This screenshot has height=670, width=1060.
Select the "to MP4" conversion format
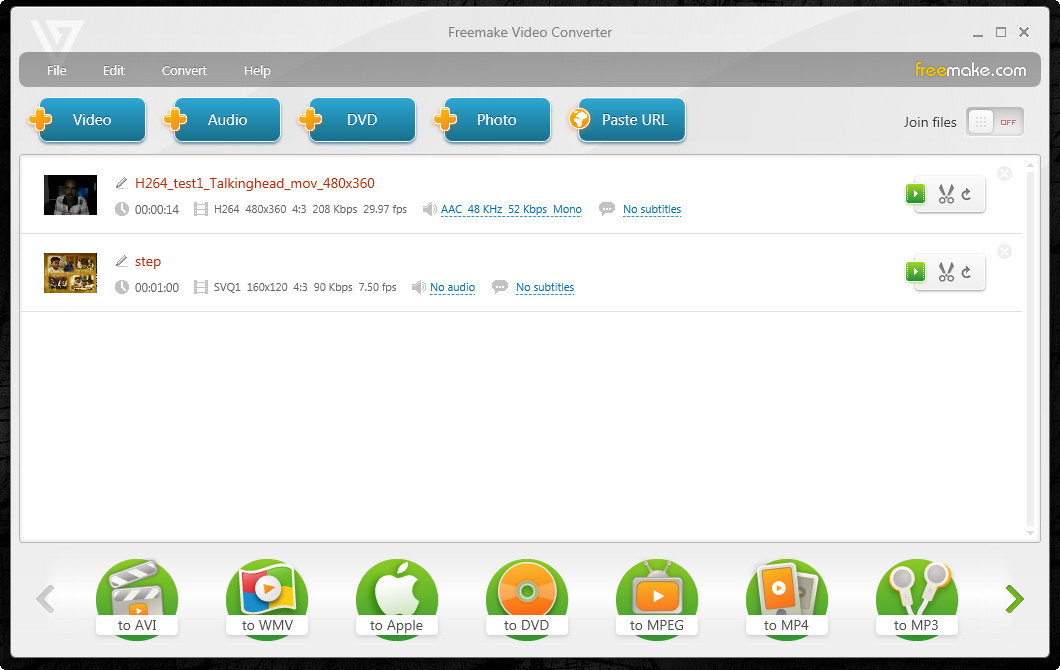[x=787, y=598]
